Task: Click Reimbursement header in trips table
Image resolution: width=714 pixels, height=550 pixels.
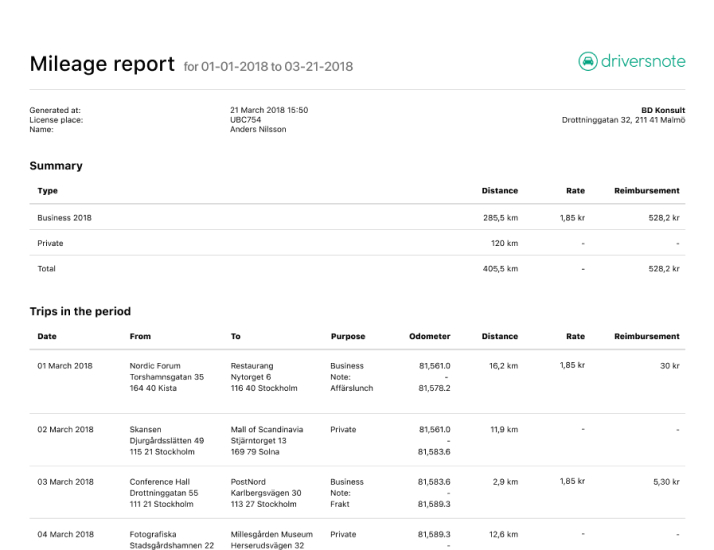Action: point(647,336)
